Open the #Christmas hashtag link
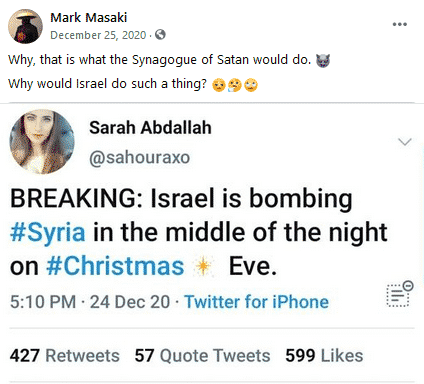The width and height of the screenshot is (424, 384). pyautogui.click(x=115, y=266)
